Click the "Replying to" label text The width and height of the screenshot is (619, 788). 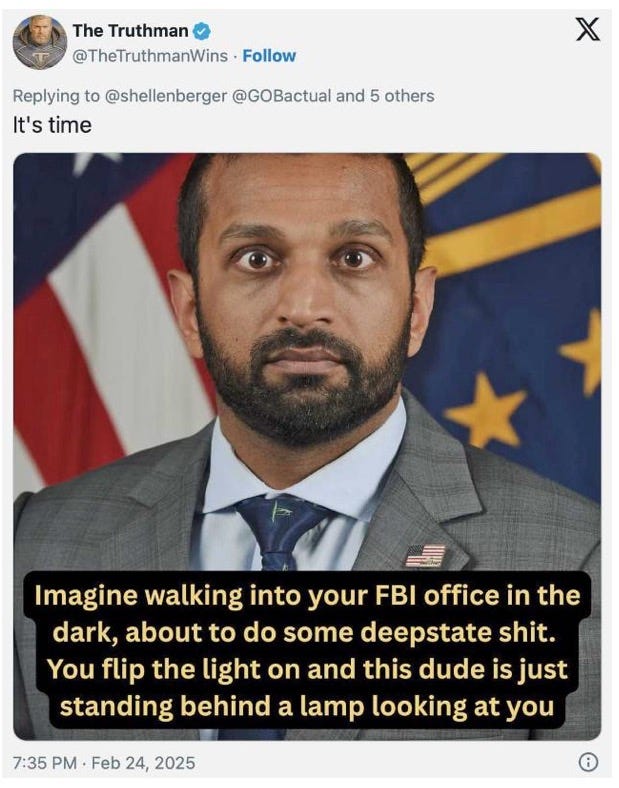click(56, 95)
